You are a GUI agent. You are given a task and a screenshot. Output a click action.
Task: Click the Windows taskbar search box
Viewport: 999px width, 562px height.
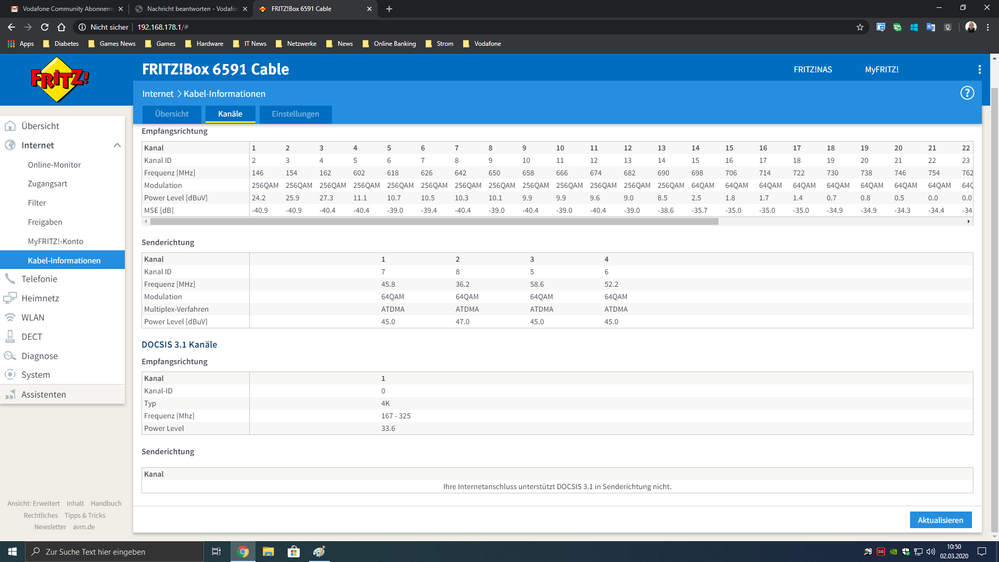[x=115, y=552]
